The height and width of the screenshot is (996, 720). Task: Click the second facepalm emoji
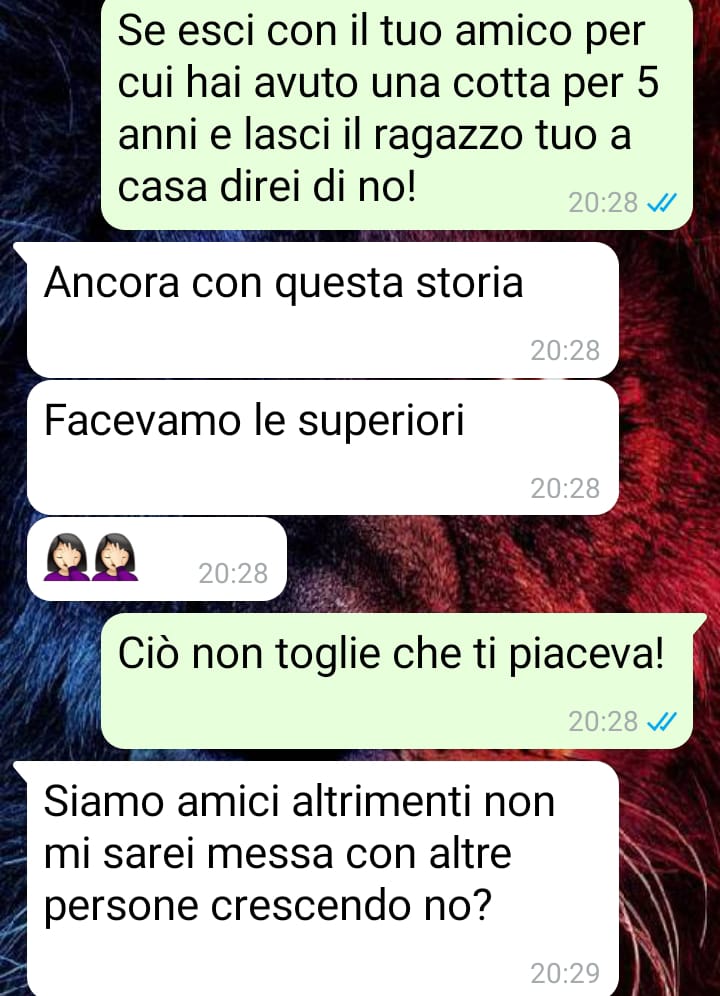[x=115, y=557]
